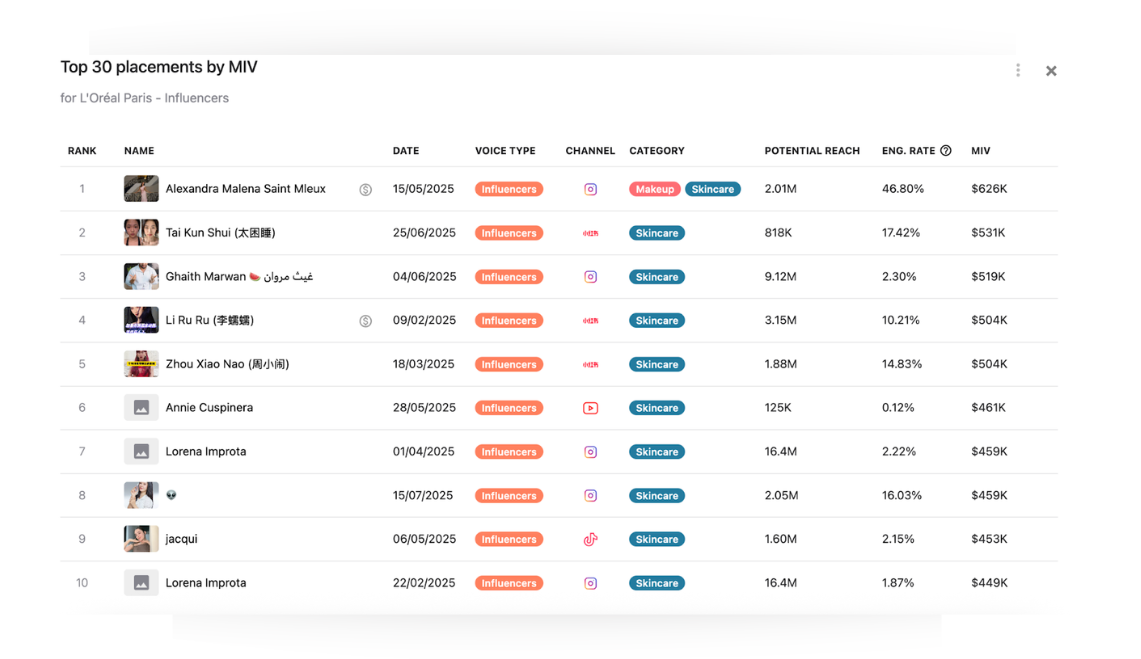1141x659 pixels.
Task: Sort by the MIV column header
Action: 980,151
